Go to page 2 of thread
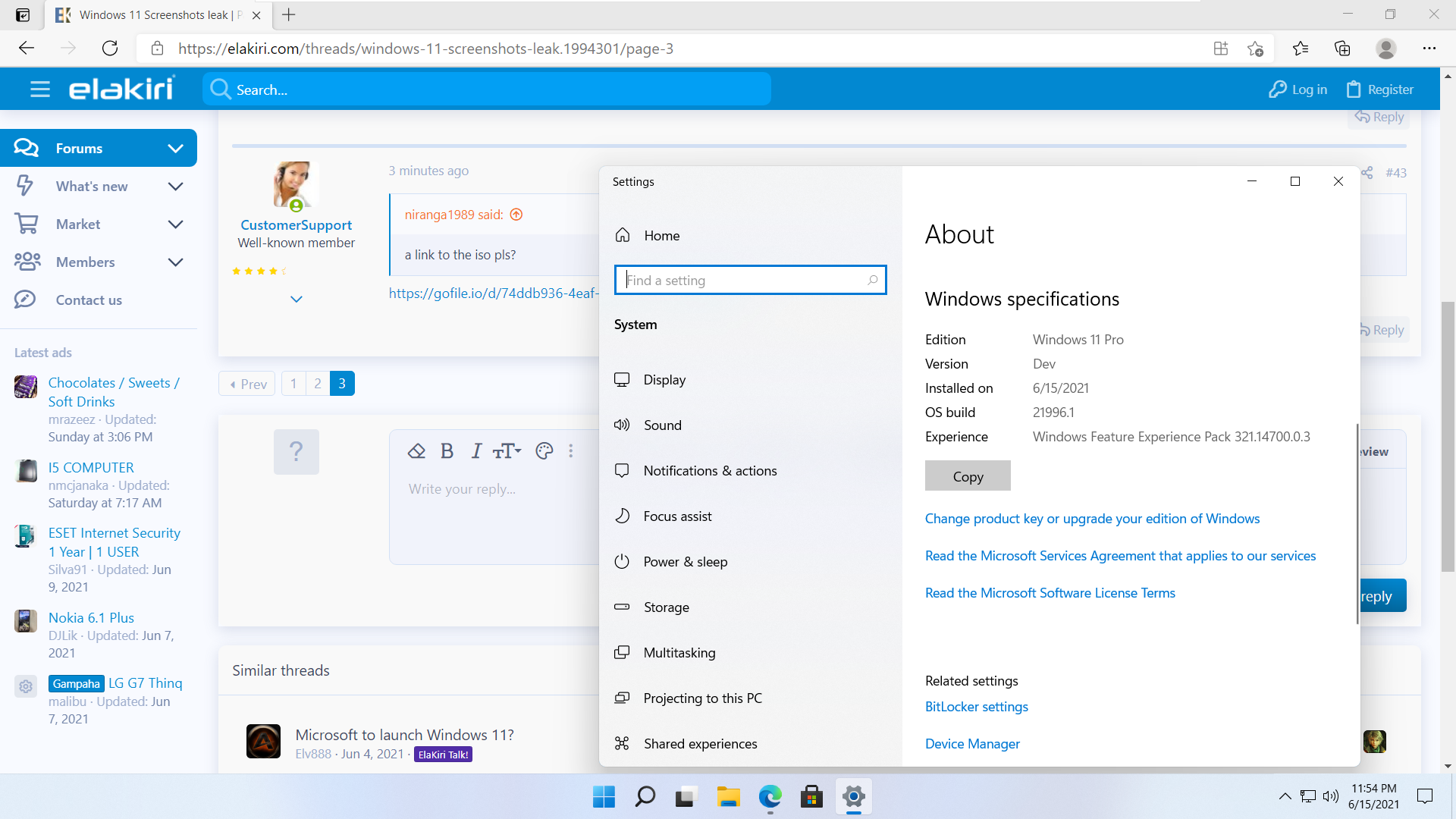1456x819 pixels. click(x=318, y=384)
